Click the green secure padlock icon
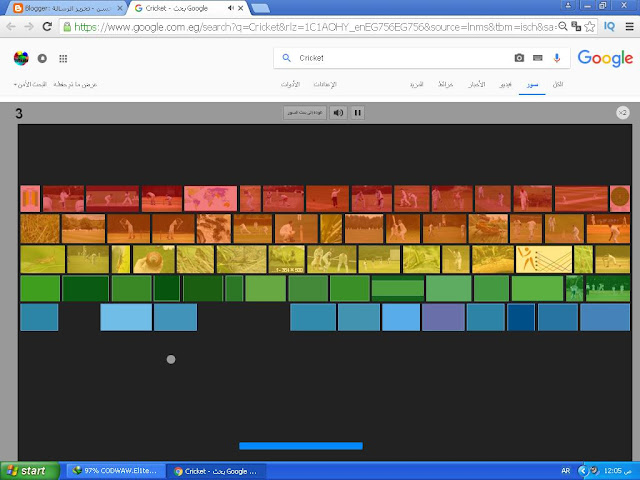The image size is (640, 480). pyautogui.click(x=67, y=27)
